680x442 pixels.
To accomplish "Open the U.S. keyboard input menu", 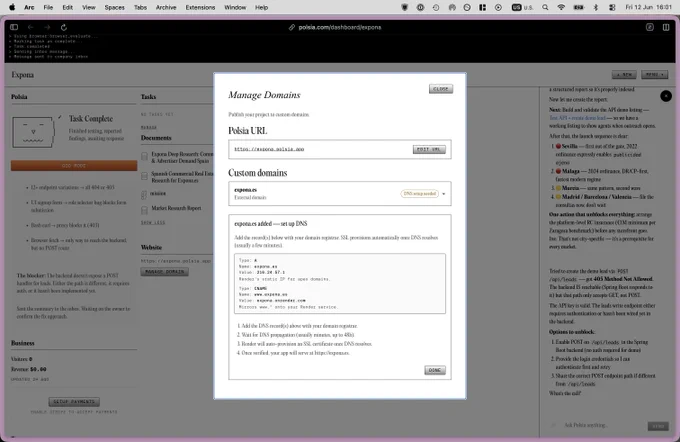I will pyautogui.click(x=523, y=7).
